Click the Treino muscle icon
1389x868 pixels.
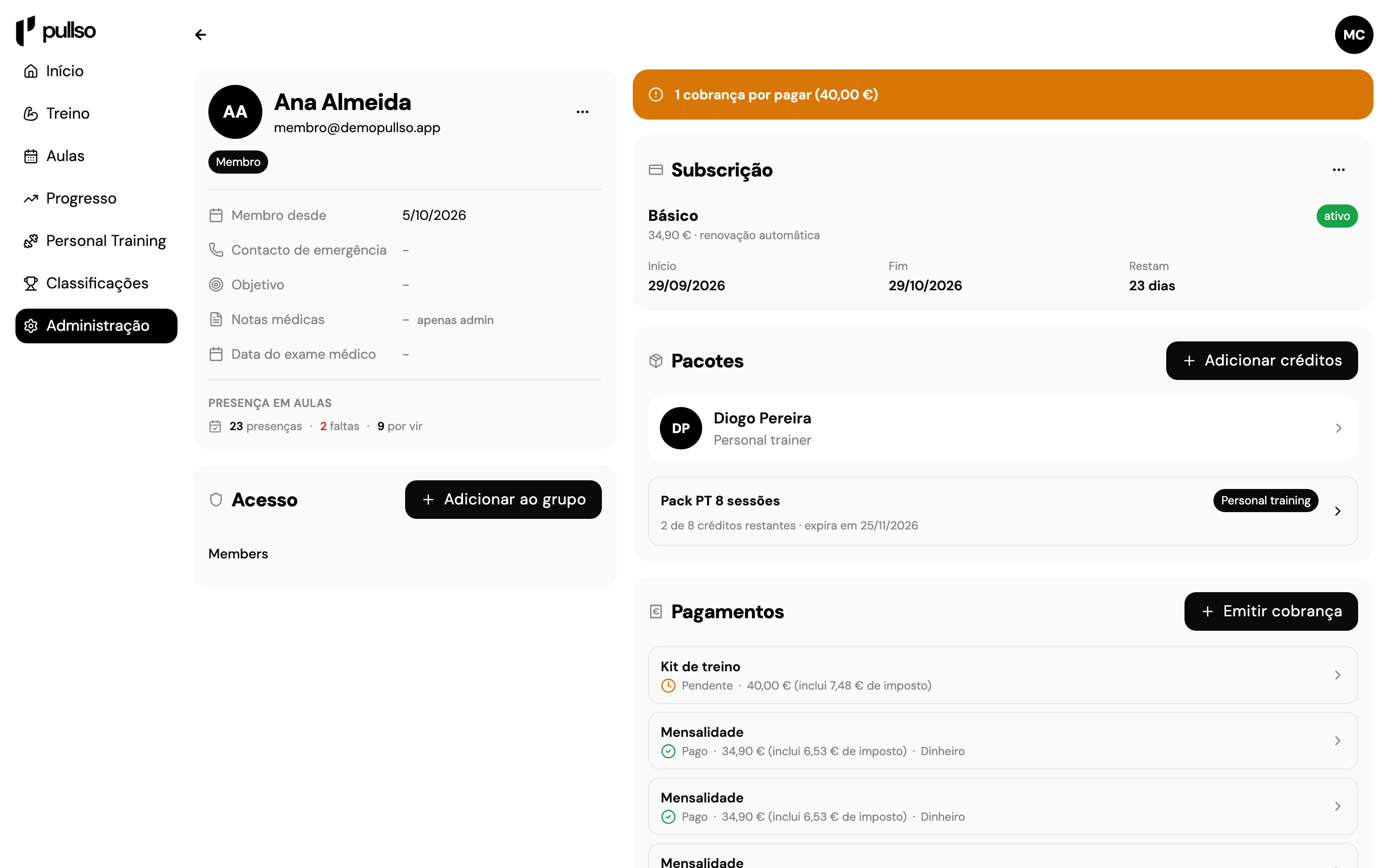click(31, 114)
